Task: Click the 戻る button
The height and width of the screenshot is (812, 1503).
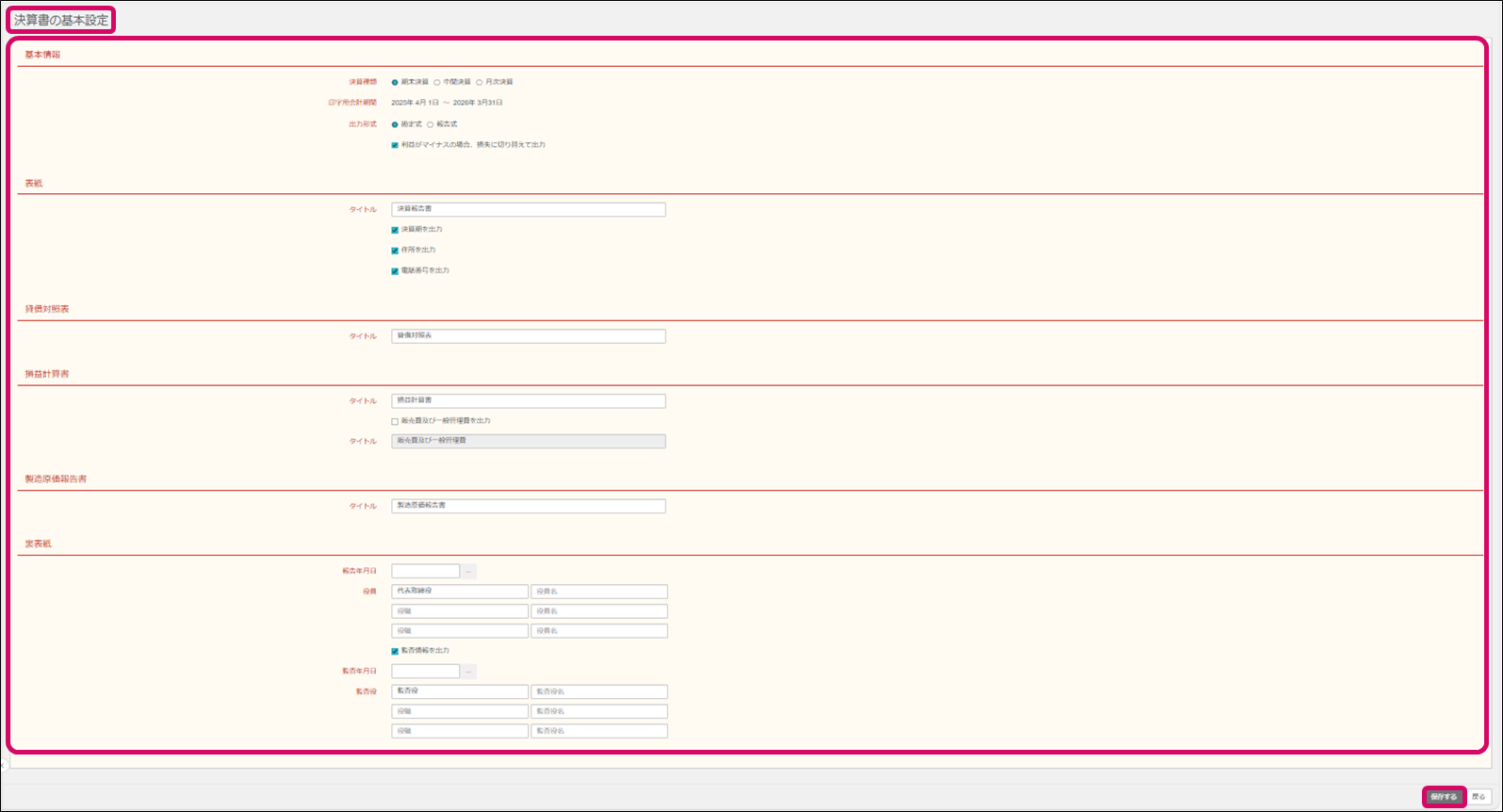Action: [x=1478, y=797]
